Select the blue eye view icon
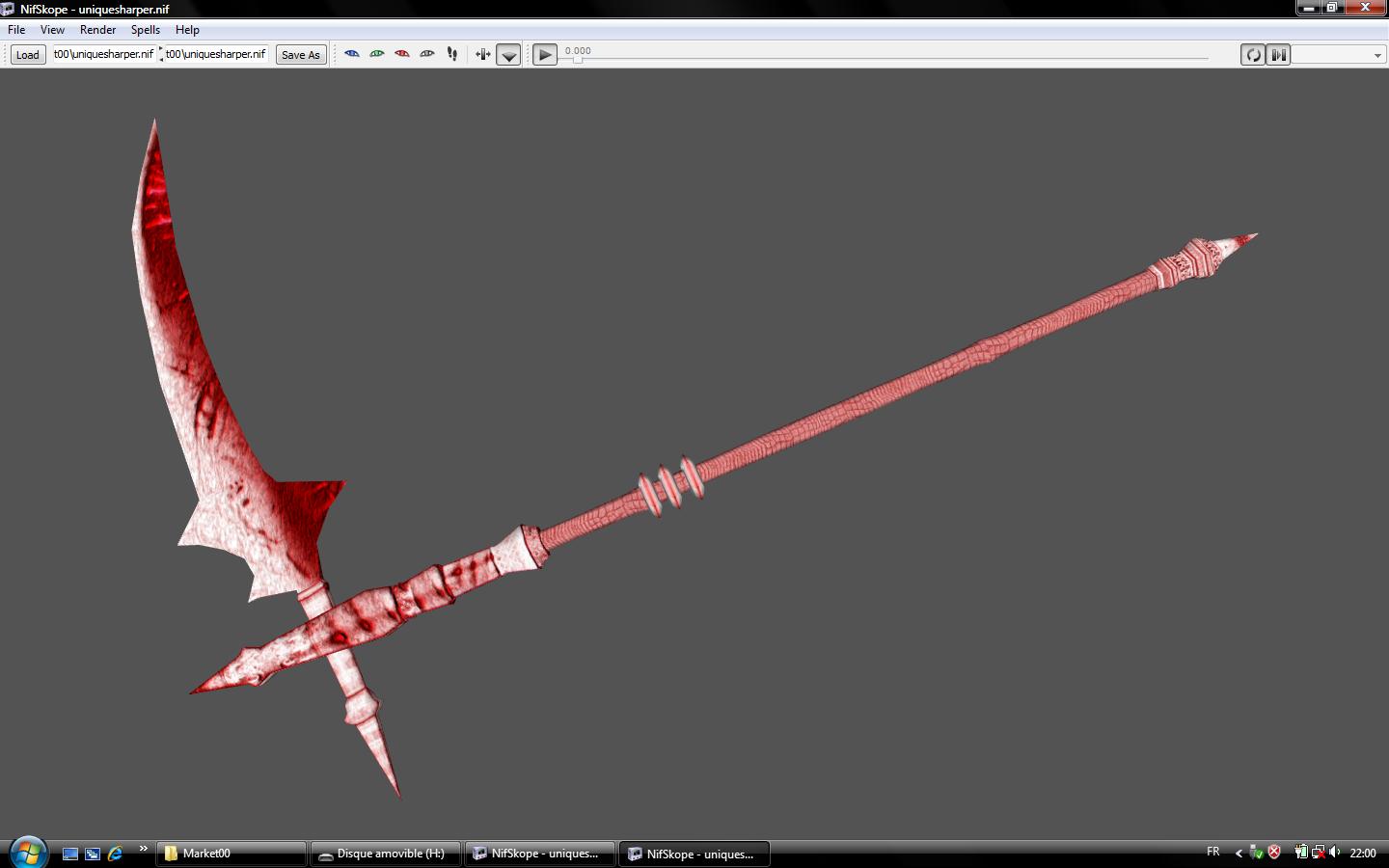The width and height of the screenshot is (1389, 868). (x=352, y=54)
